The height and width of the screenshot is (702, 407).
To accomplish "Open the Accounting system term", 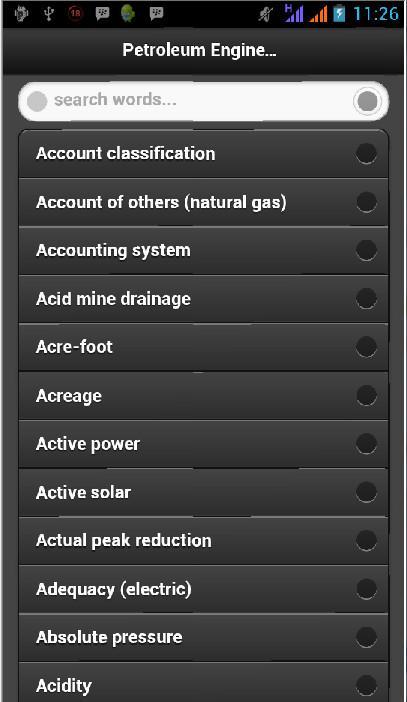I will (203, 250).
